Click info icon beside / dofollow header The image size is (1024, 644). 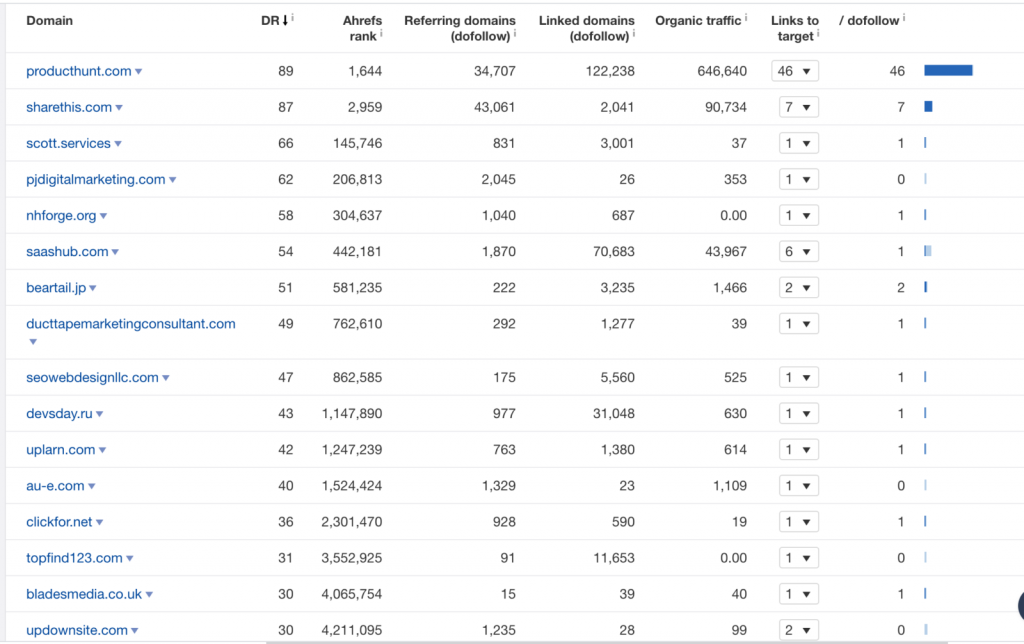pos(904,17)
